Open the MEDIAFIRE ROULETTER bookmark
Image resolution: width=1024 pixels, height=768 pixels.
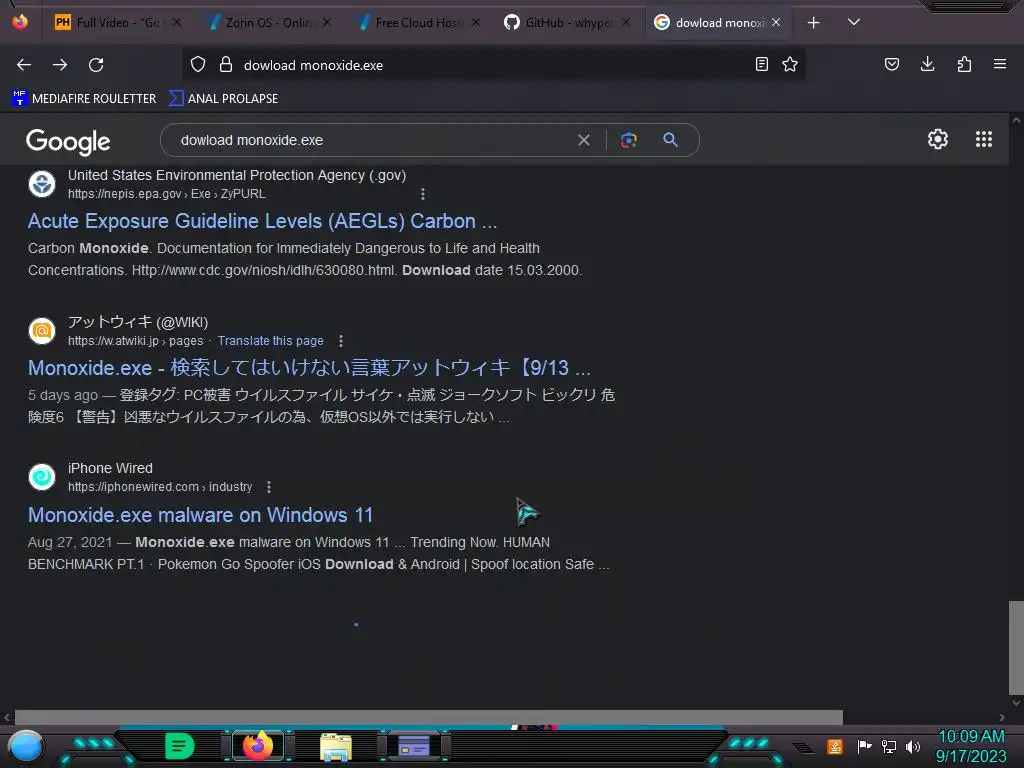(x=84, y=99)
